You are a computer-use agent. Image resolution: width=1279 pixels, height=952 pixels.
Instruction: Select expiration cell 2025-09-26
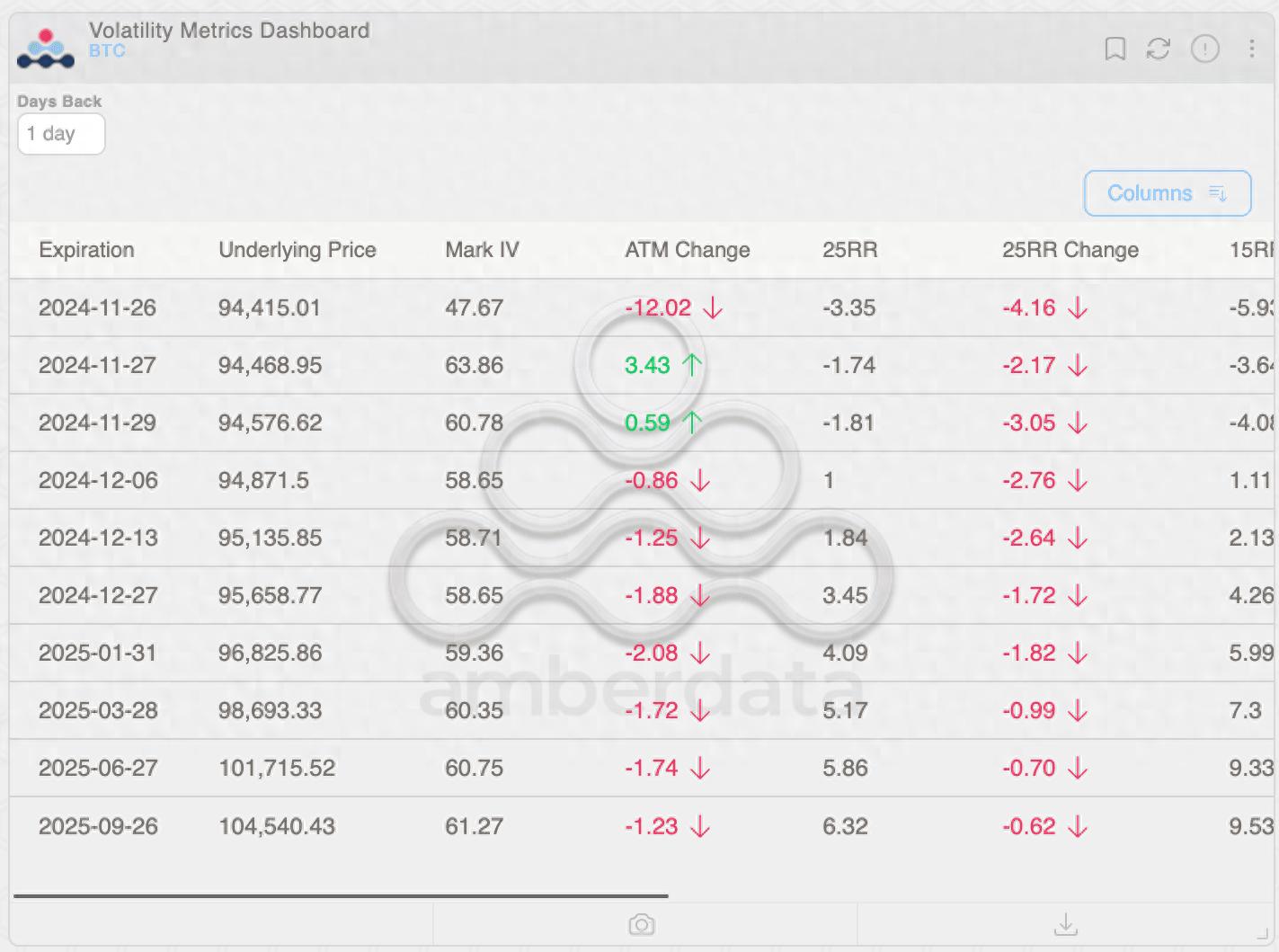click(x=98, y=826)
